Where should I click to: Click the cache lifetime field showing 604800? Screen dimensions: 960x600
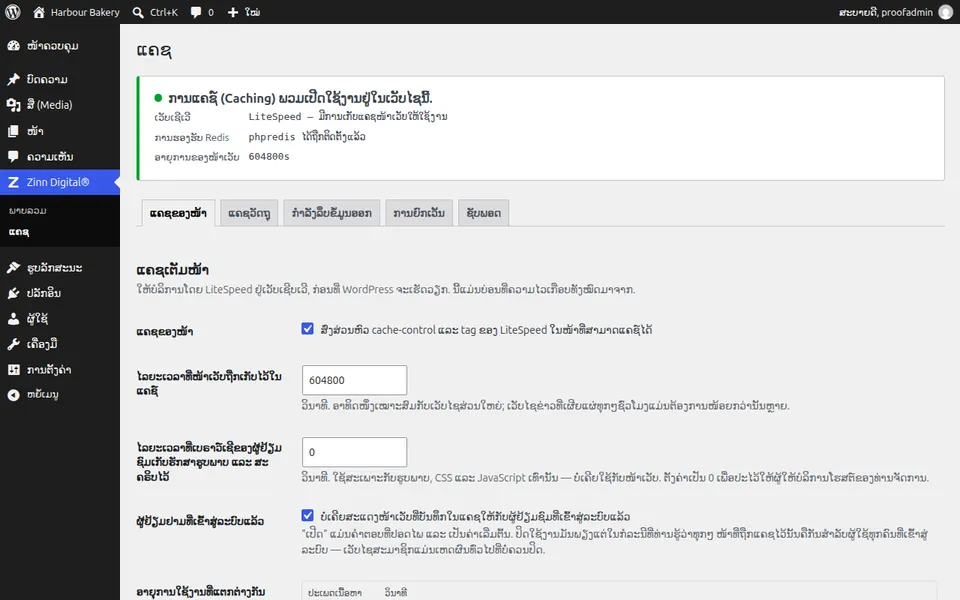point(354,380)
